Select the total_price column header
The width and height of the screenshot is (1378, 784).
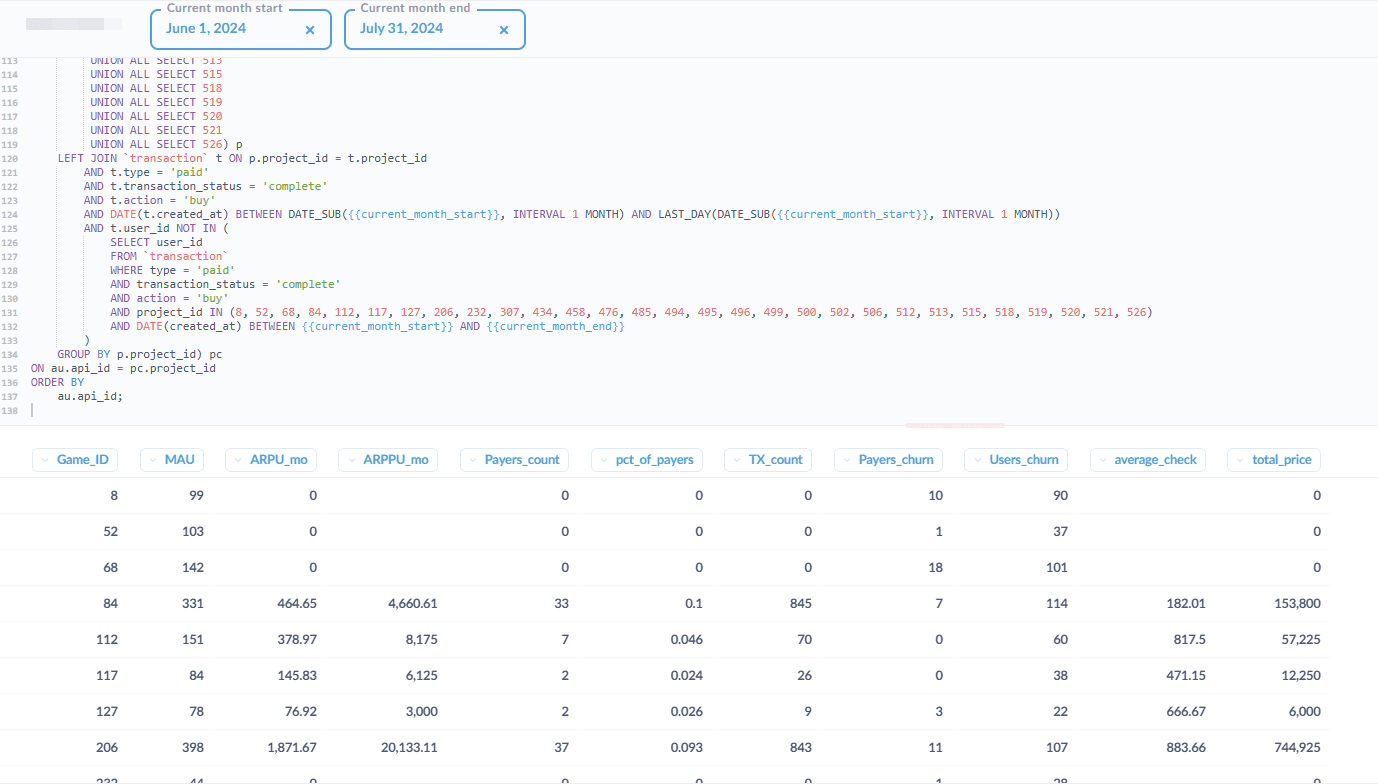(1273, 460)
